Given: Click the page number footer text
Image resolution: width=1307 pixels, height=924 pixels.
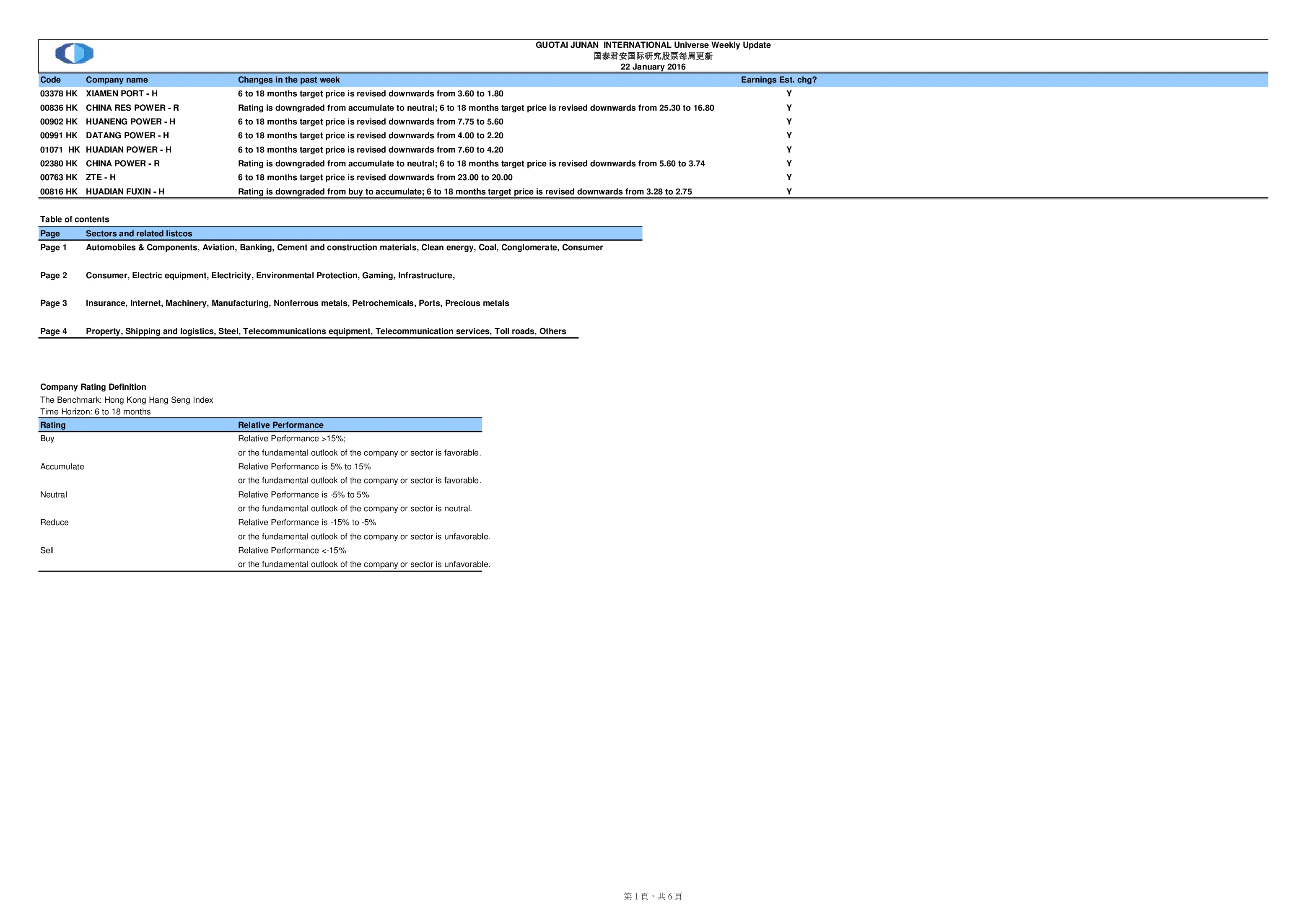Looking at the screenshot, I should point(653,896).
